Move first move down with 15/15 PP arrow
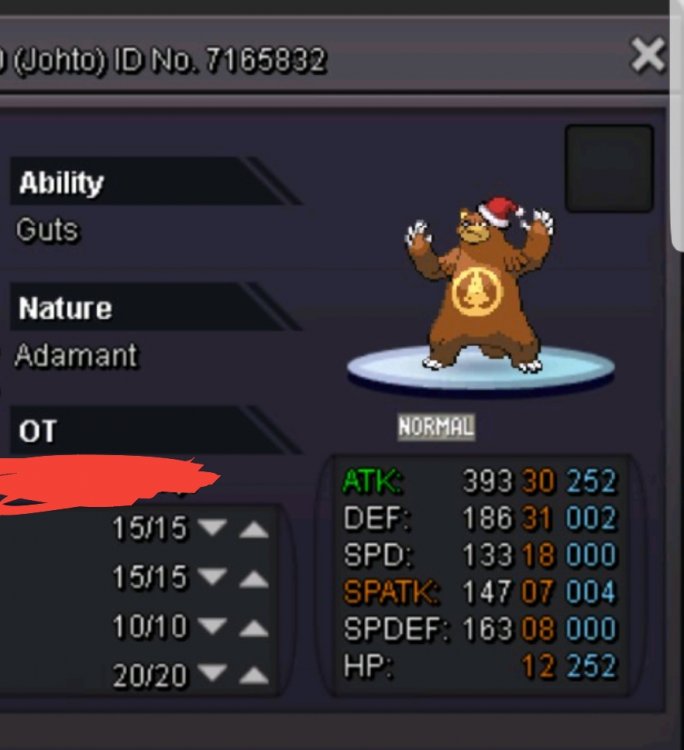Screen dimensions: 684x750 click(x=212, y=527)
